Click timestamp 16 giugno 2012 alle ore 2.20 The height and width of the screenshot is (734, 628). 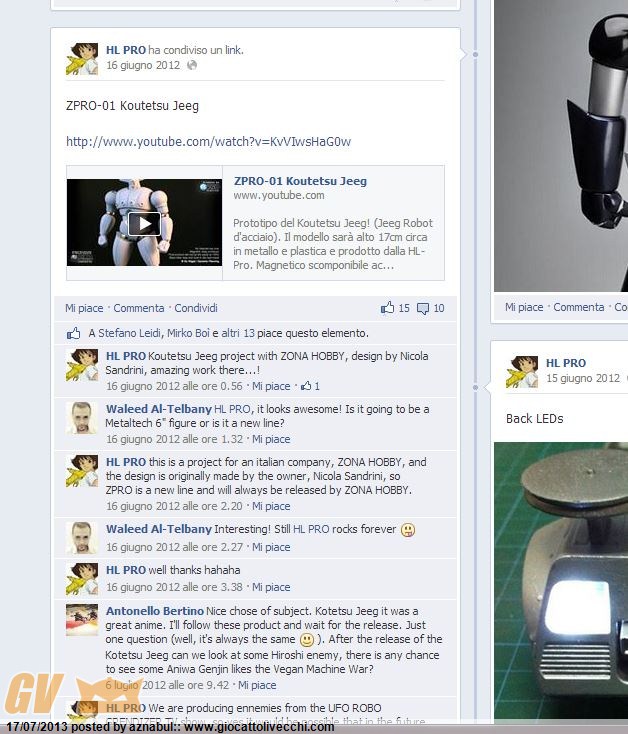[174, 506]
